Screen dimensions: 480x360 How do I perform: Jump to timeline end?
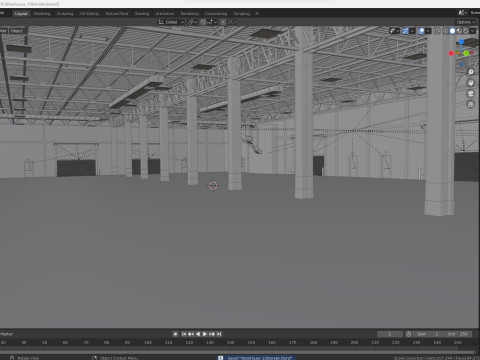[x=219, y=334]
